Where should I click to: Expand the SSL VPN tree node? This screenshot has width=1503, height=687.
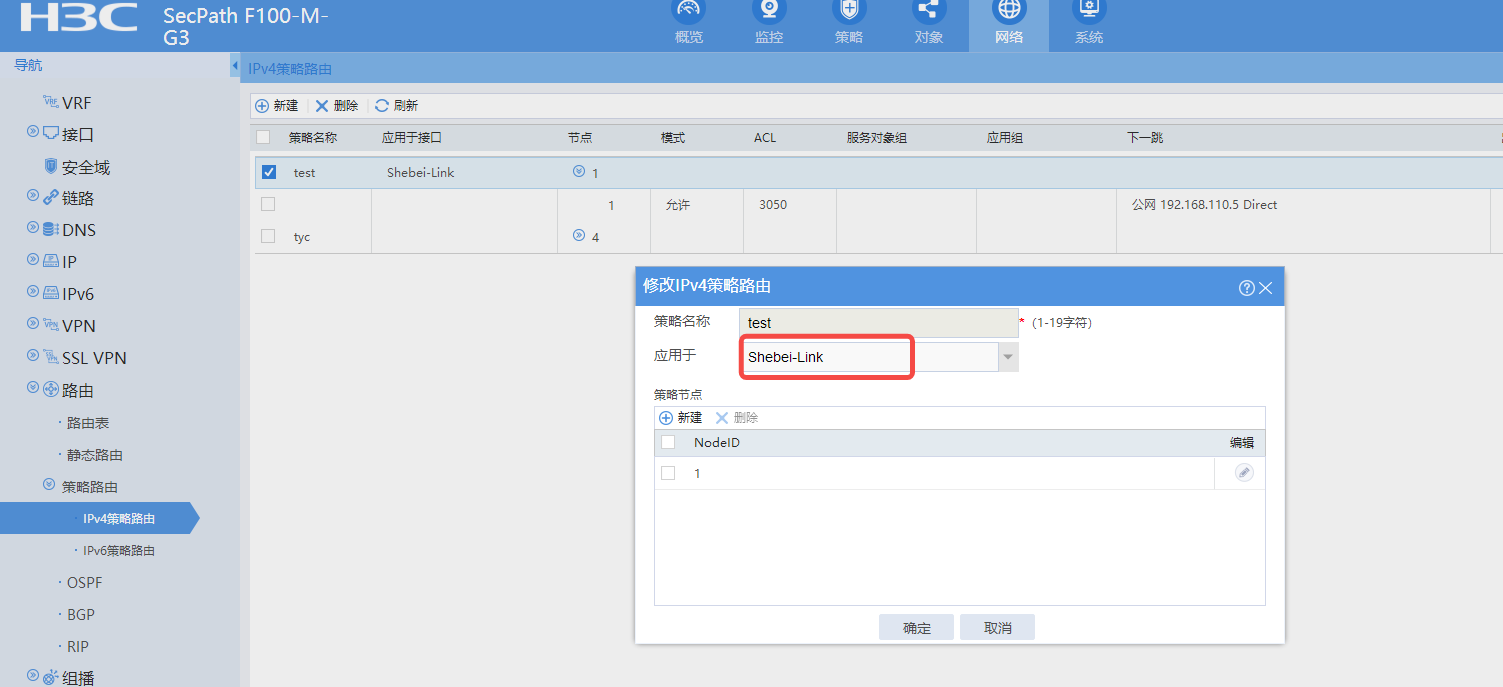[33, 356]
